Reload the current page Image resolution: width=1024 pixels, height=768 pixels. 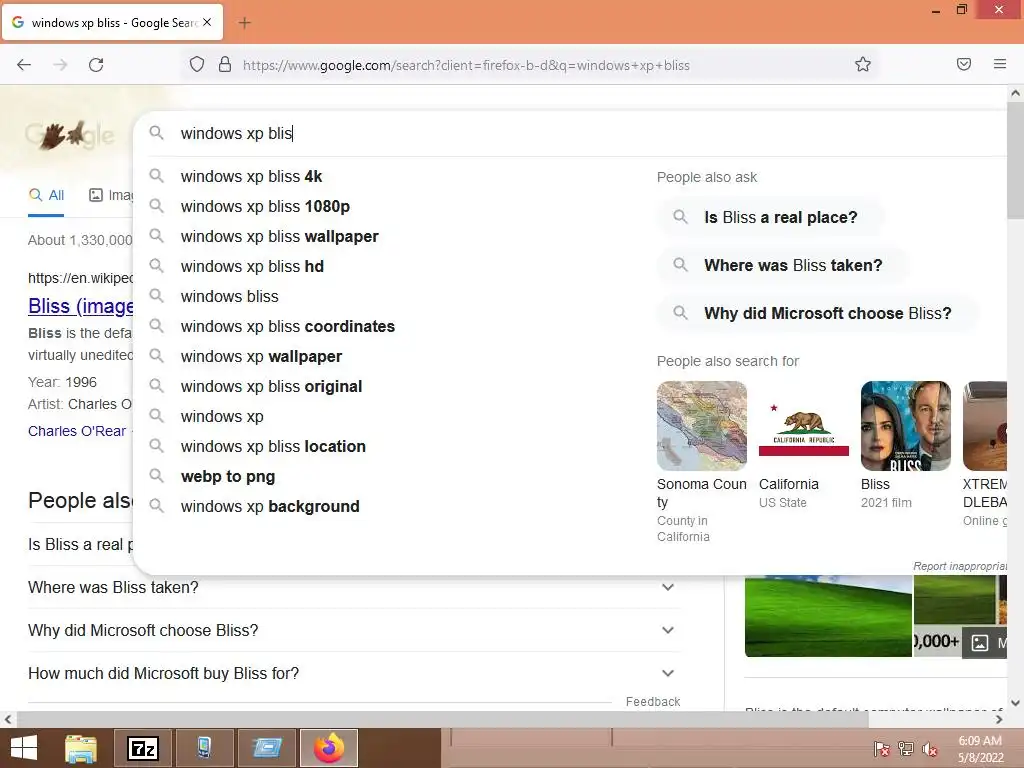click(x=96, y=65)
